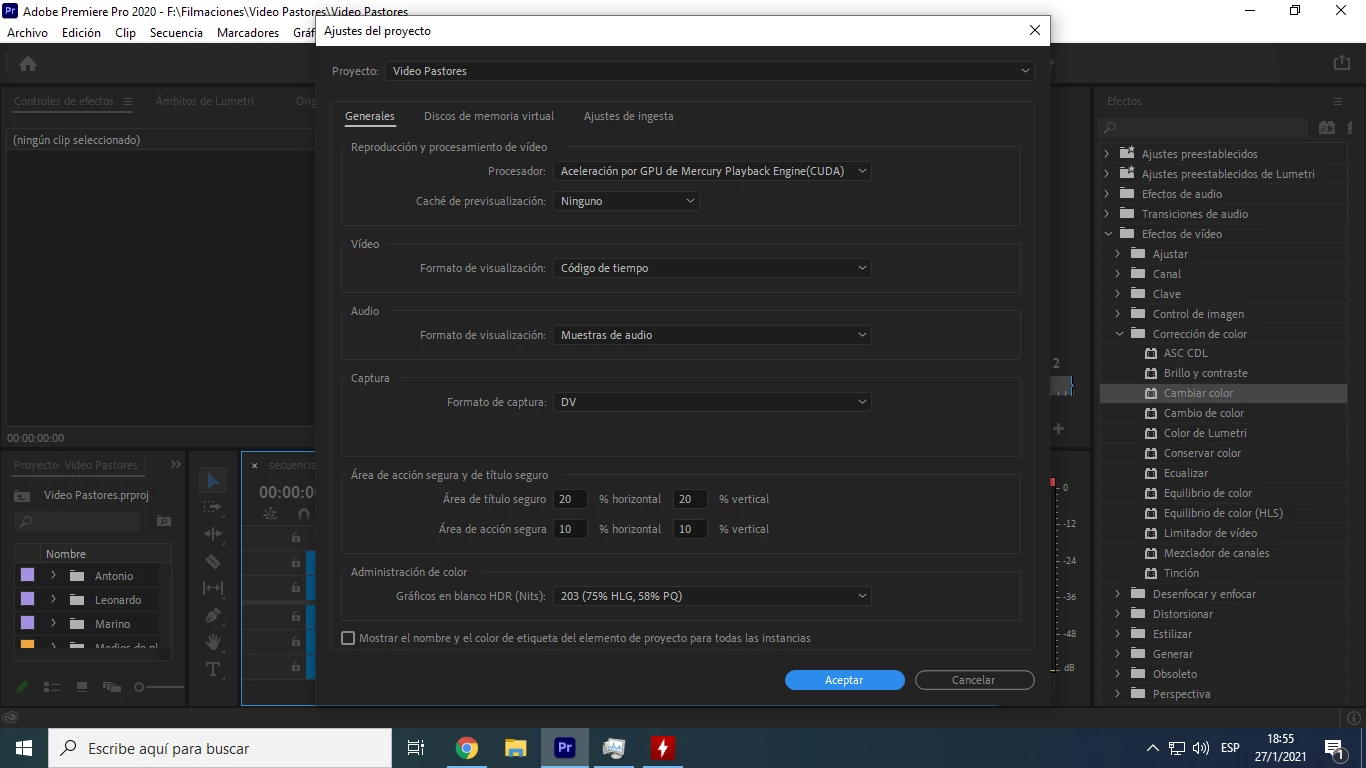This screenshot has height=768, width=1366.
Task: Expand the Efectos de audio folder
Action: coord(1107,194)
